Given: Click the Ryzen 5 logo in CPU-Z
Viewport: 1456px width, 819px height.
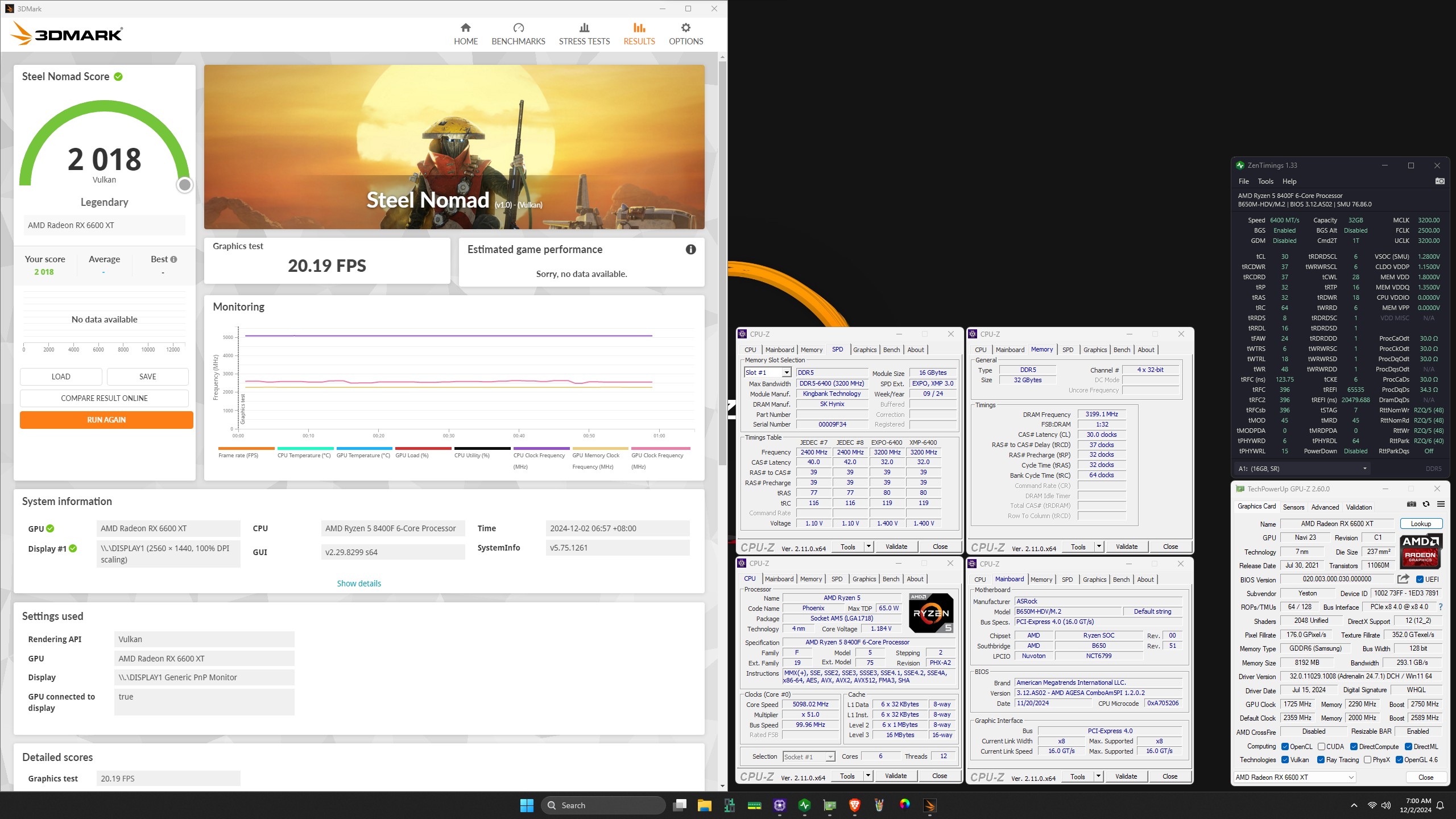Looking at the screenshot, I should coord(931,613).
